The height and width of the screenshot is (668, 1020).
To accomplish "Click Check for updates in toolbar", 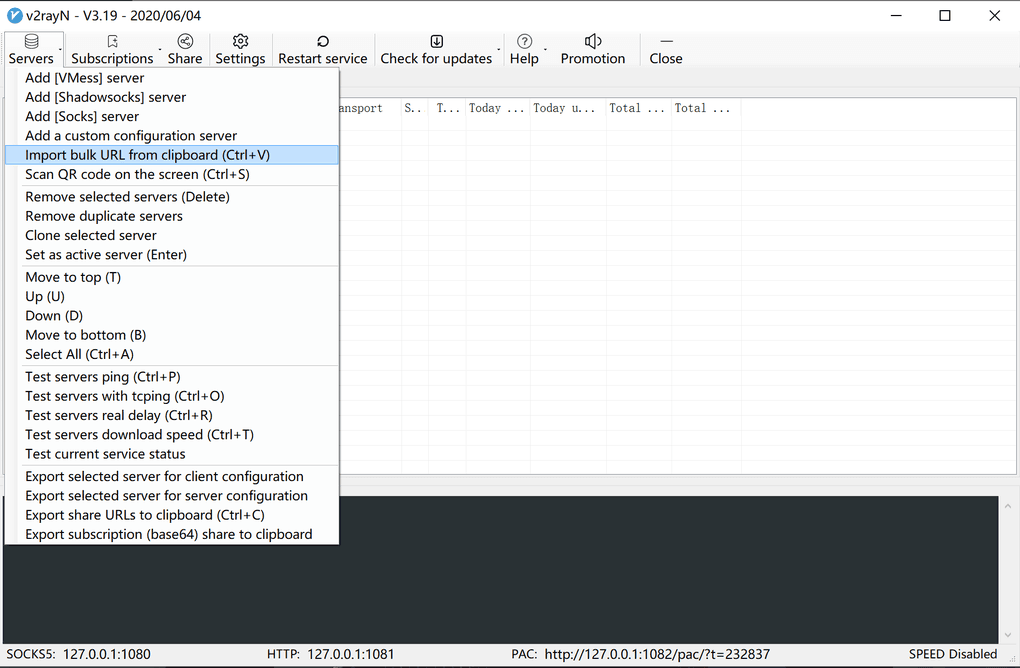I will coord(436,49).
